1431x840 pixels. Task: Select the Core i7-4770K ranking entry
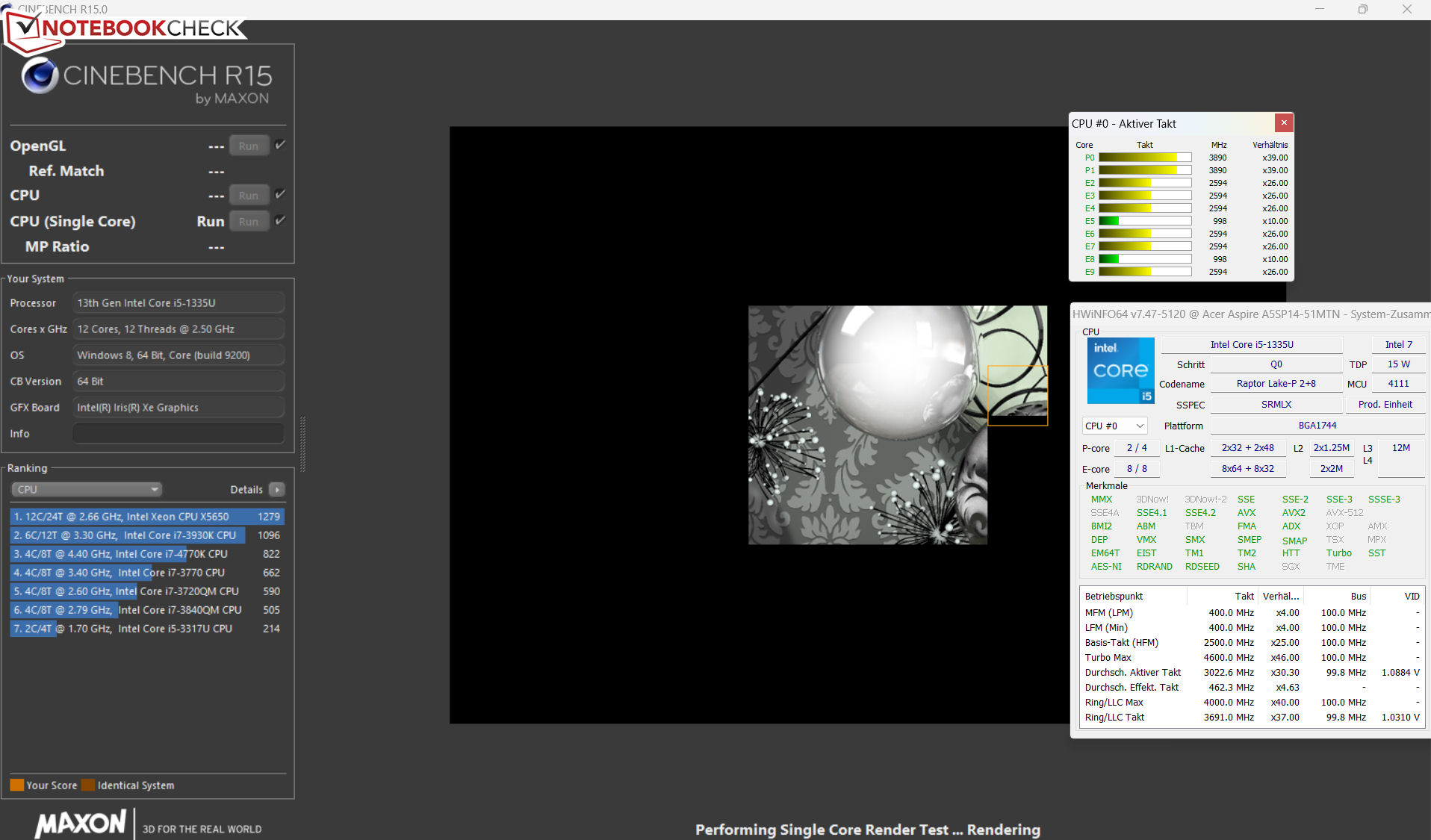coord(146,554)
